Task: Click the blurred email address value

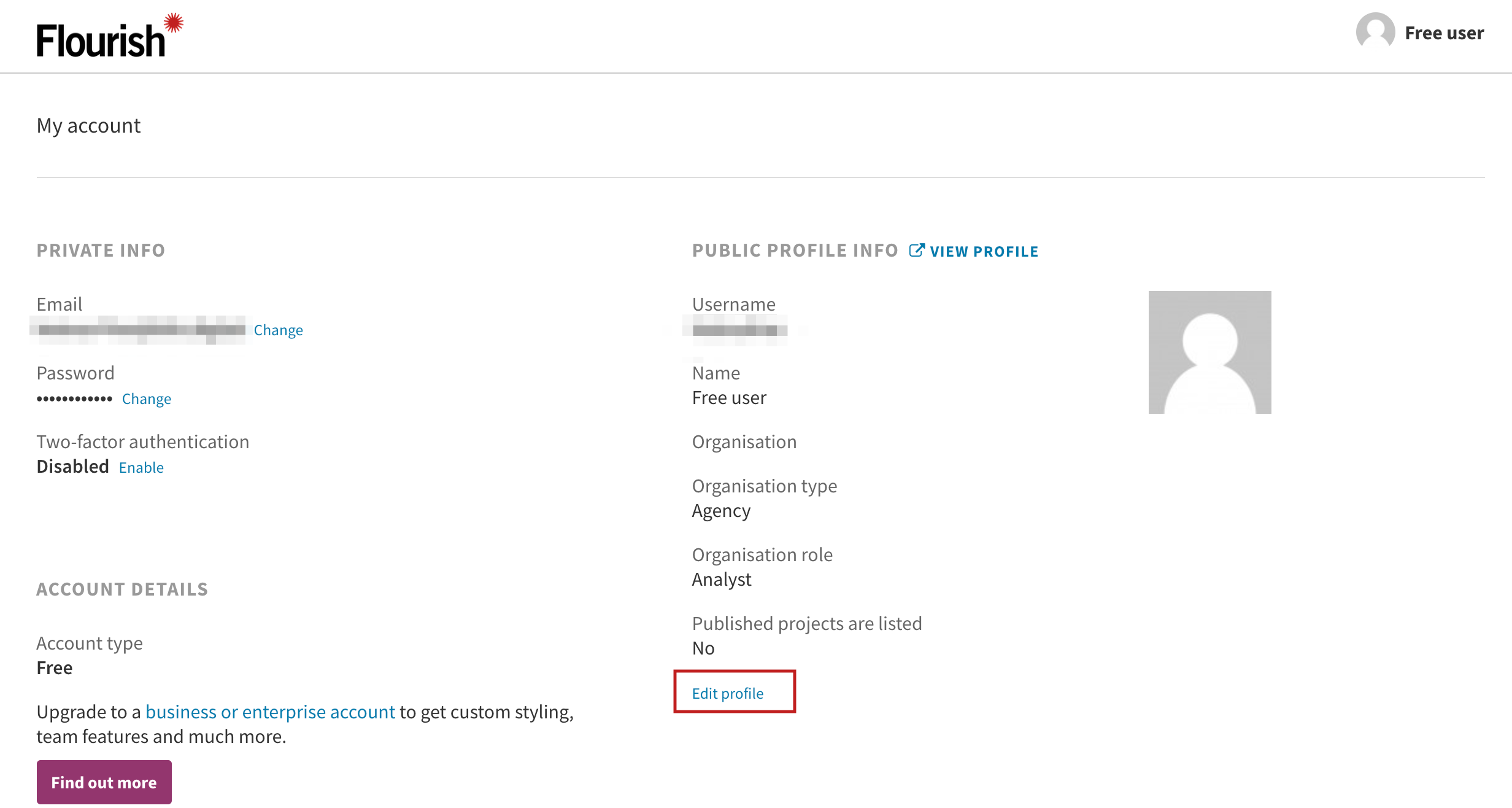Action: [141, 330]
